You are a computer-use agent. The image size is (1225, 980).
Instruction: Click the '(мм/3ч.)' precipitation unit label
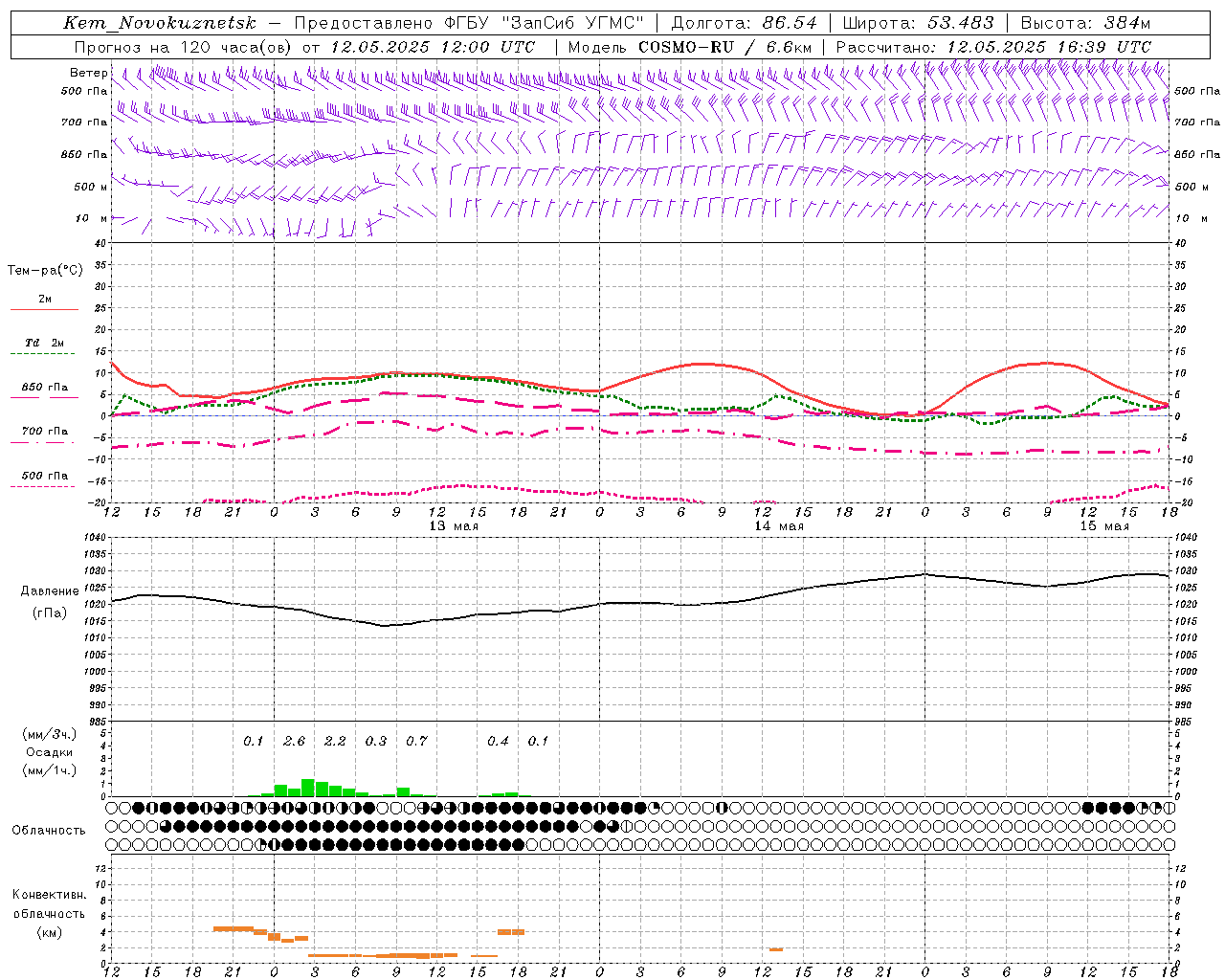coord(49,735)
